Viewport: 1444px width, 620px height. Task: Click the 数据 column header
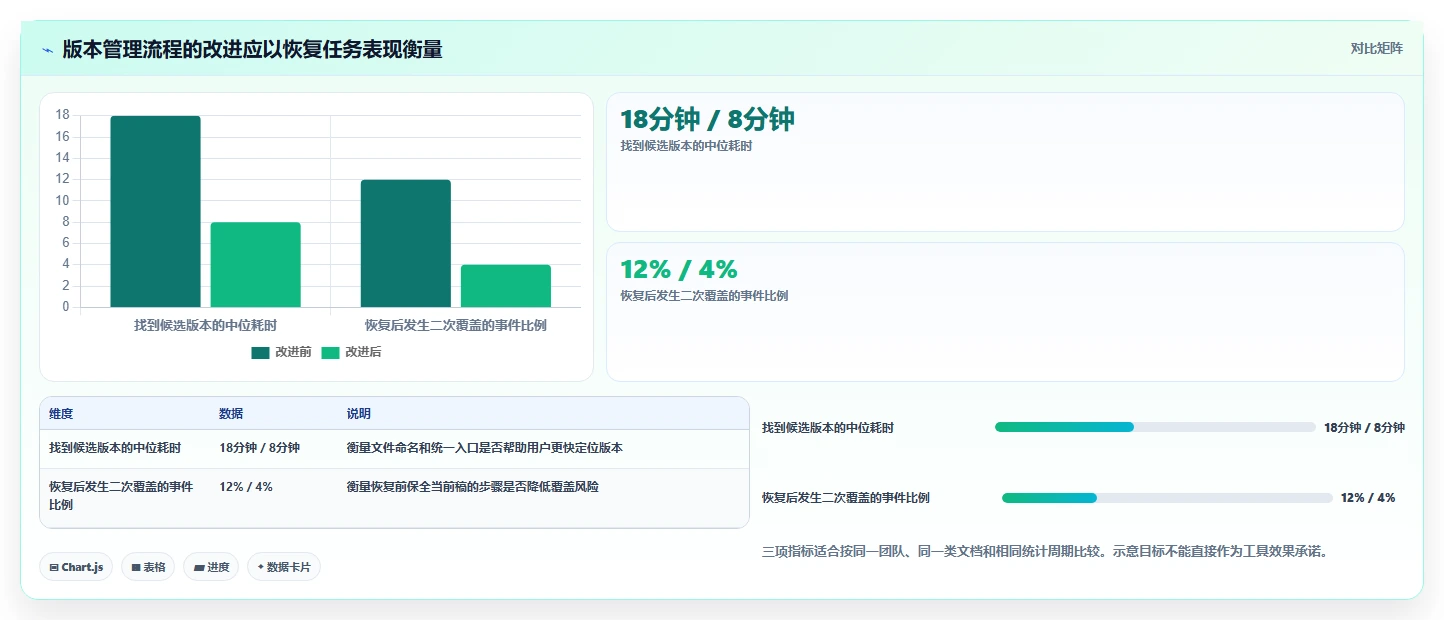click(231, 414)
